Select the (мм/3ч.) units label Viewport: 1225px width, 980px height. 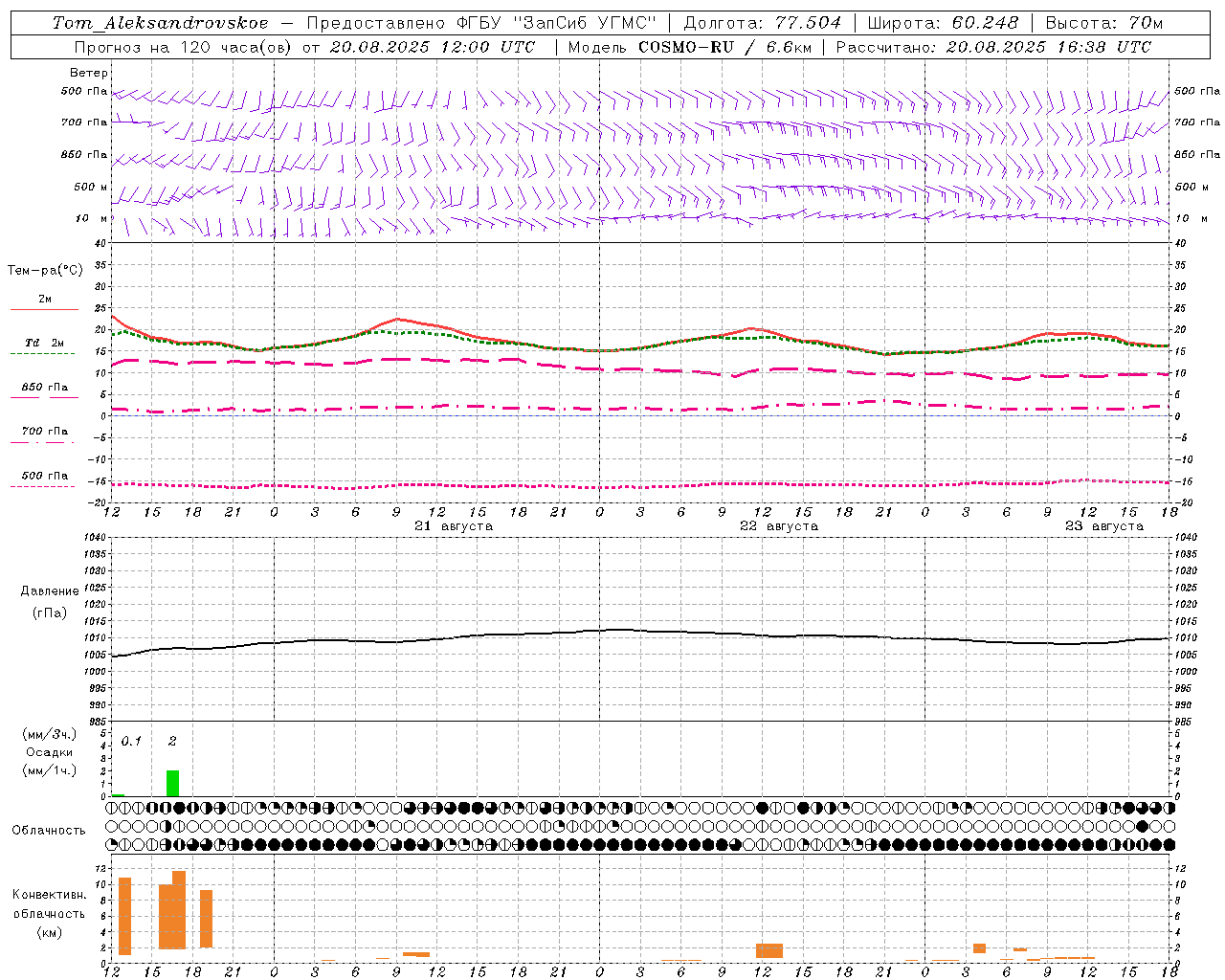[x=49, y=734]
